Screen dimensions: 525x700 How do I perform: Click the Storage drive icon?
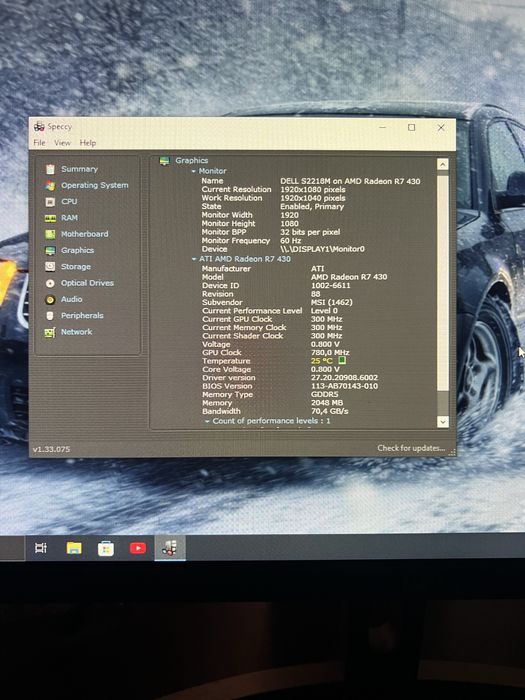50,267
